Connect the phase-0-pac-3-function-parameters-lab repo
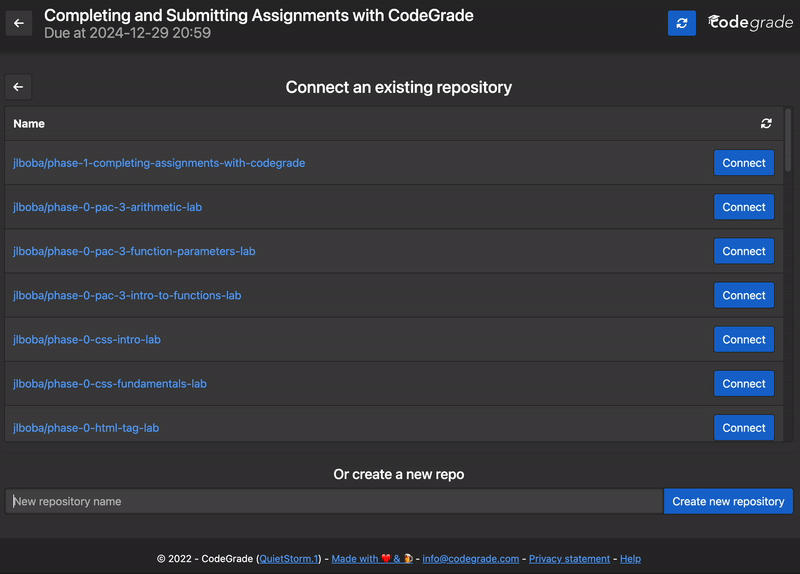Screen dimensions: 800x574 (744, 251)
